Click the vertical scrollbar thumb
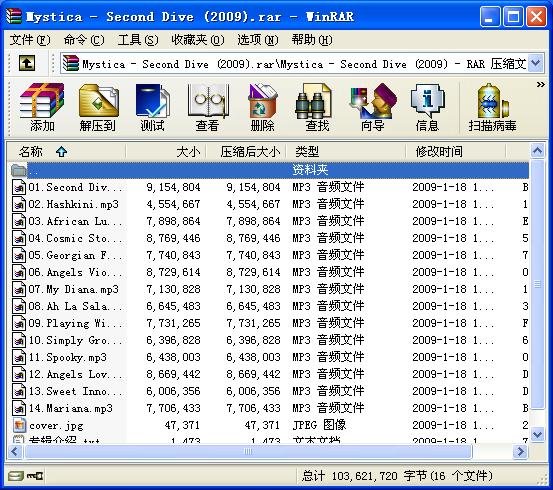553x490 pixels. click(537, 284)
